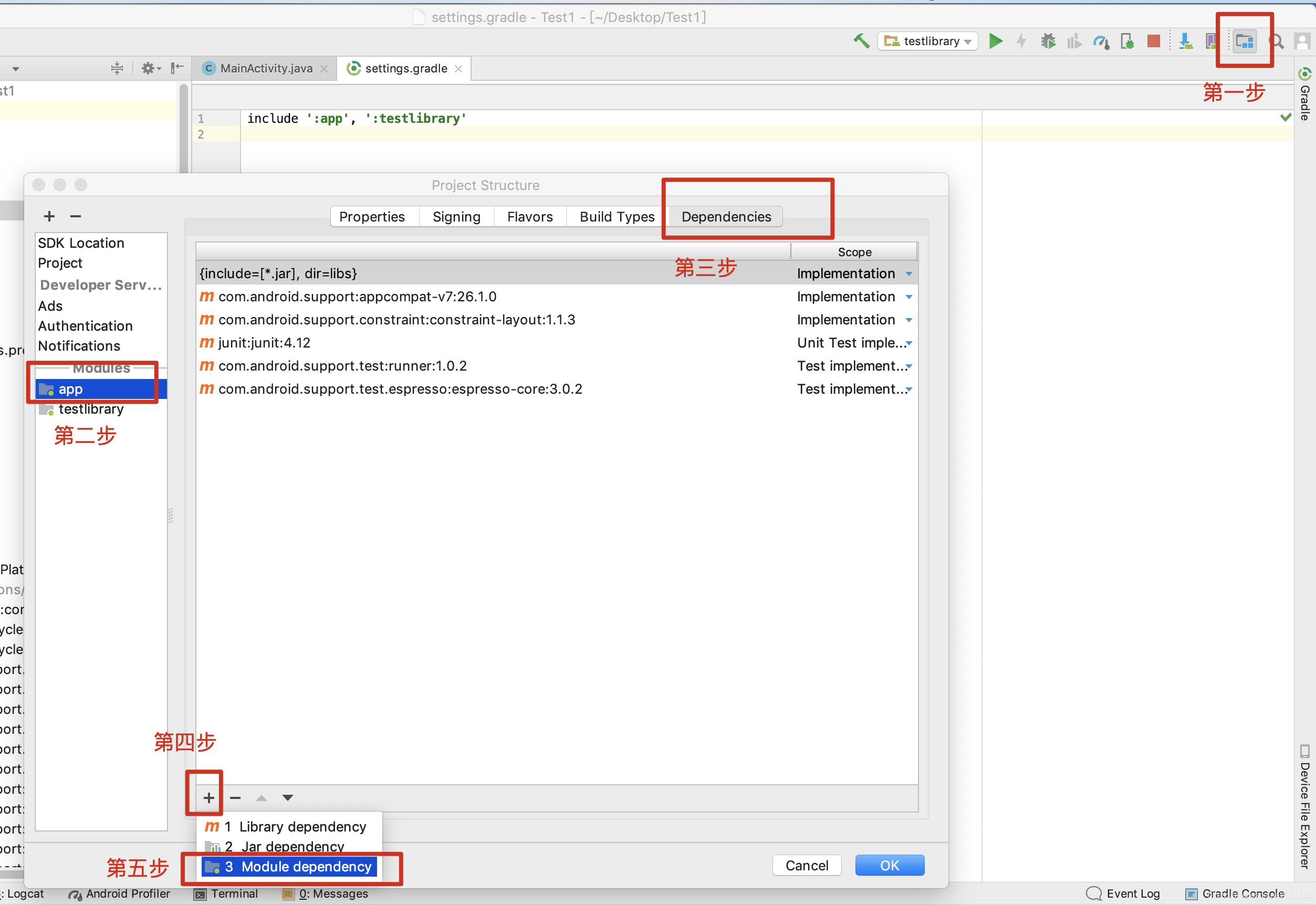Click the Profile app icon
The height and width of the screenshot is (905, 1316).
tap(1100, 42)
